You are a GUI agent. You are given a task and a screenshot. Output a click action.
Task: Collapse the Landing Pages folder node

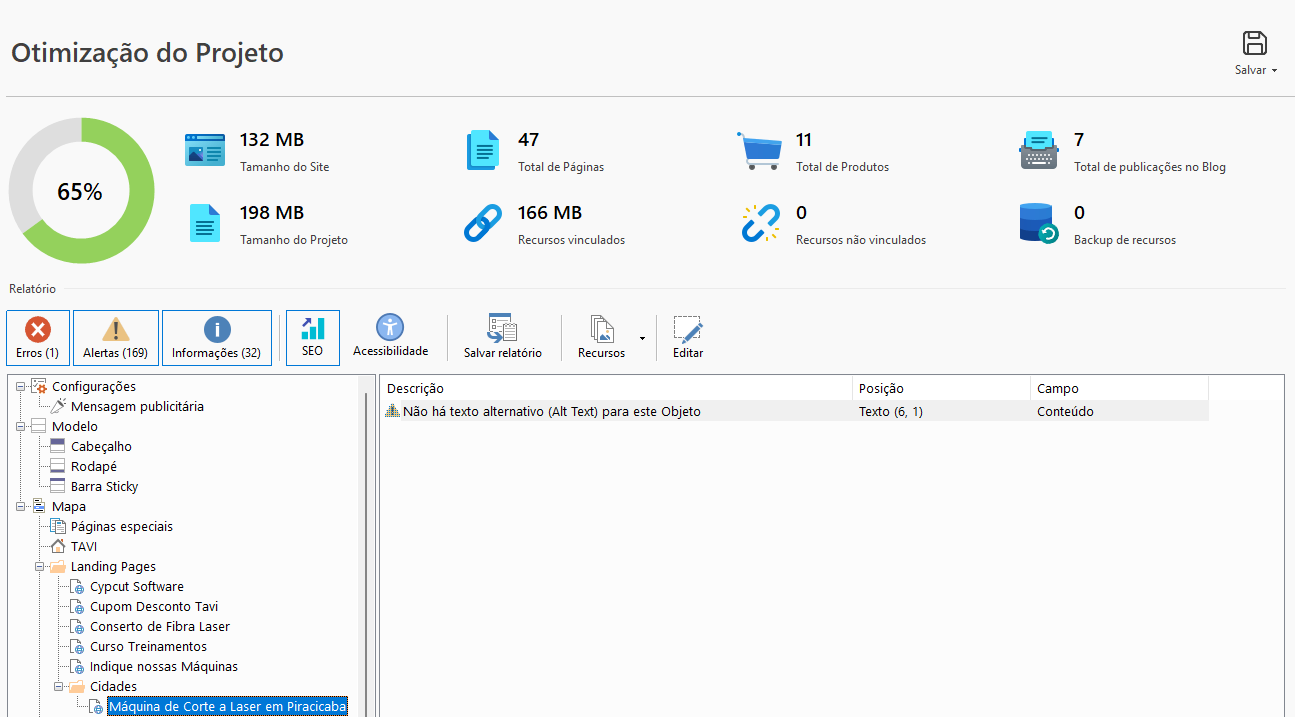pyautogui.click(x=40, y=567)
